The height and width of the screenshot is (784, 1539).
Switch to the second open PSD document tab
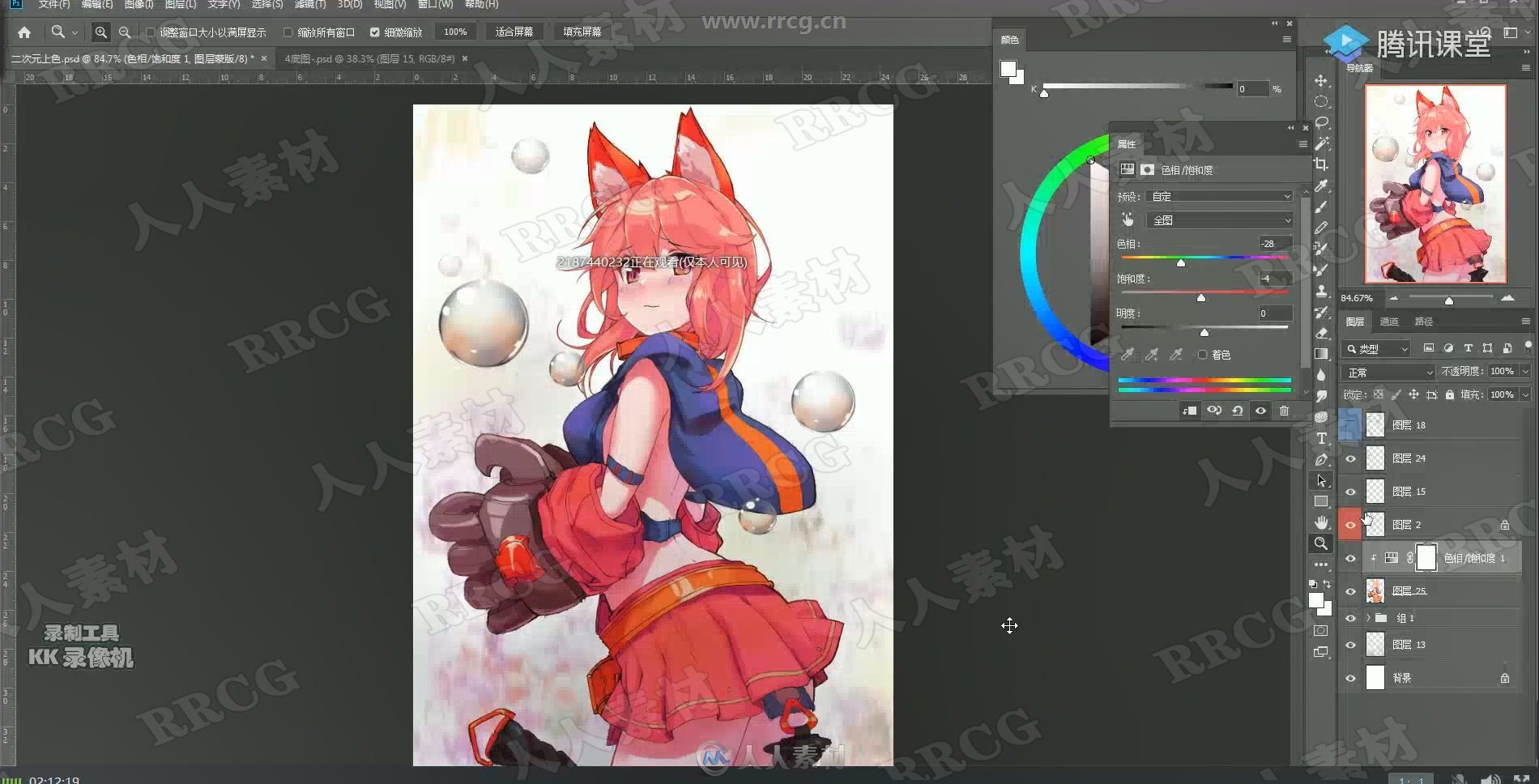(x=370, y=58)
